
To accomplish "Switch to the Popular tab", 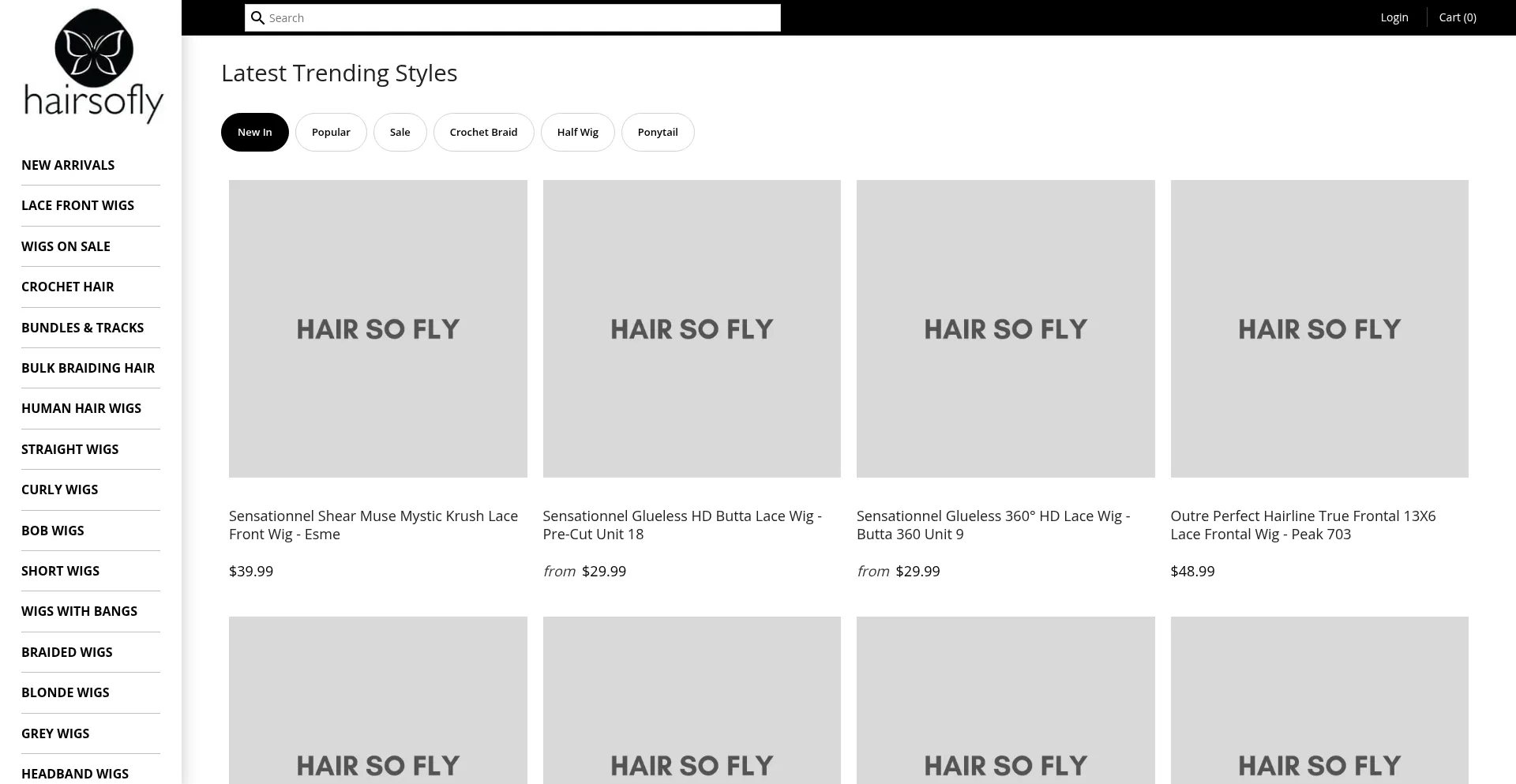I will point(331,132).
